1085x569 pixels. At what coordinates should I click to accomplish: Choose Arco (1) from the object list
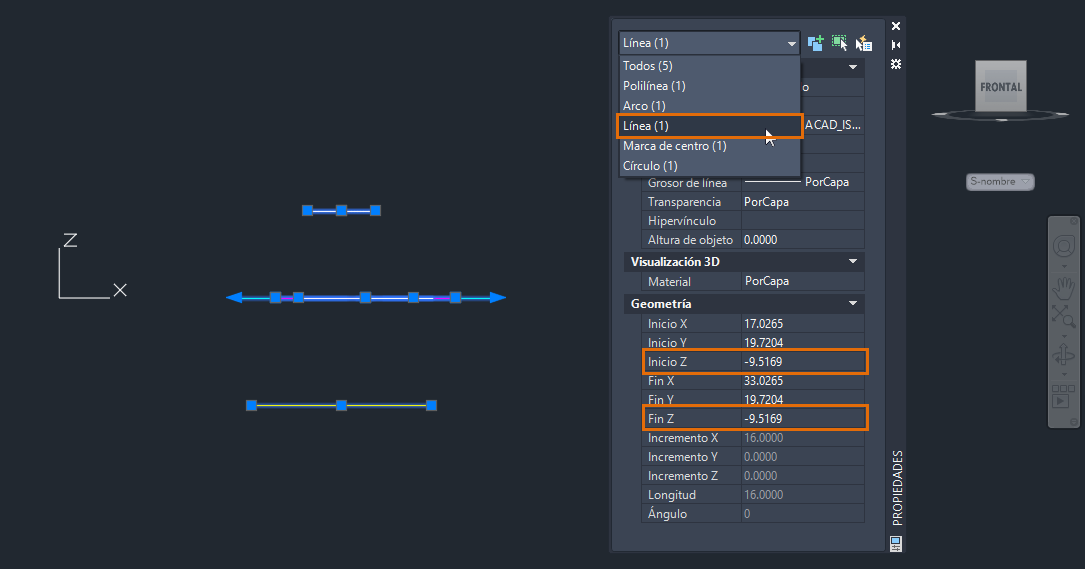(709, 106)
